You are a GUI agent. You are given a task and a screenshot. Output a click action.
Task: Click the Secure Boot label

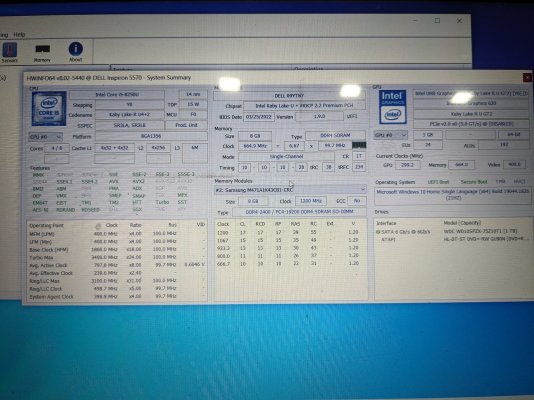[474, 182]
